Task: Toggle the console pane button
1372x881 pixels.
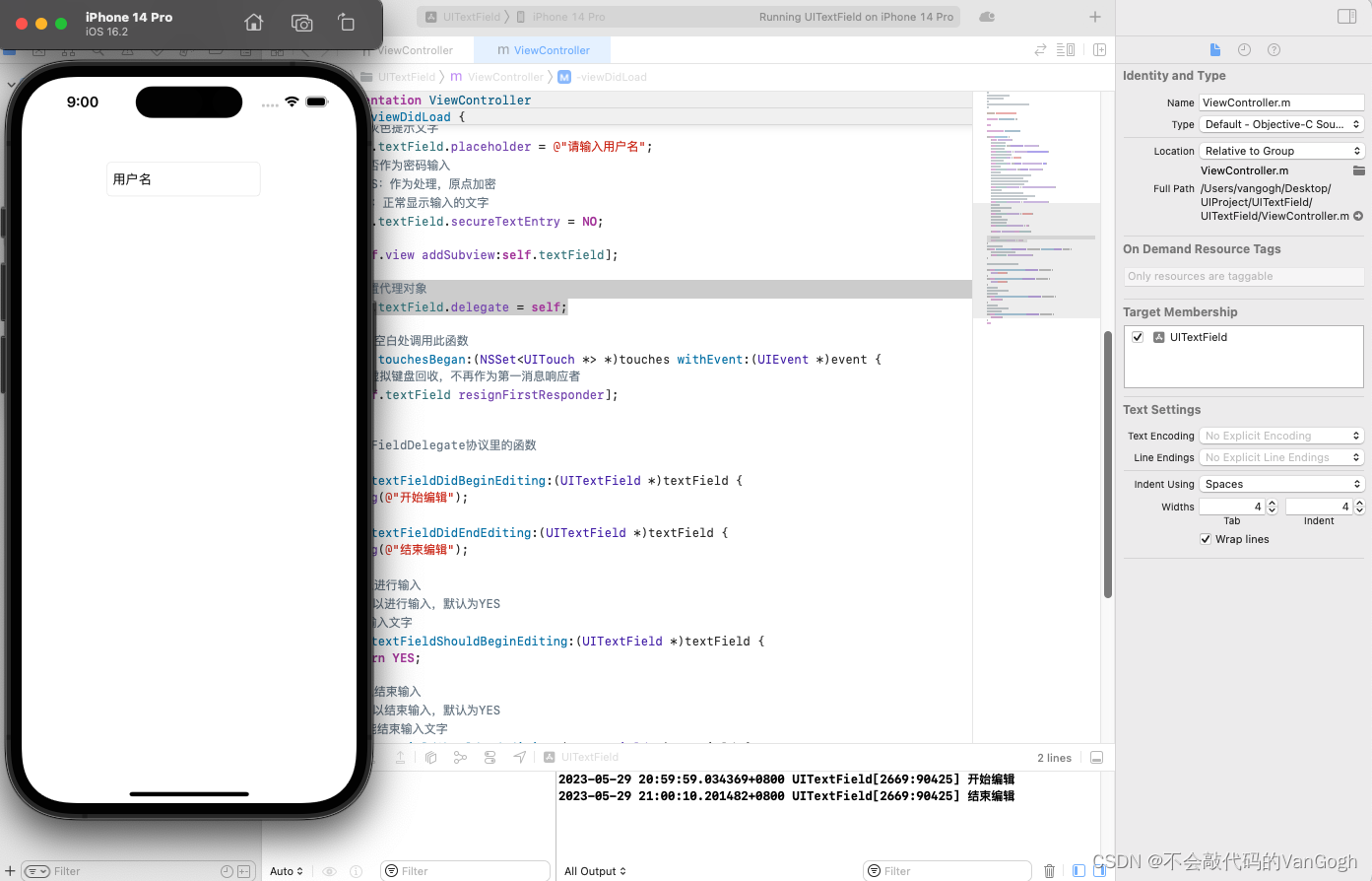Action: coord(1100,871)
